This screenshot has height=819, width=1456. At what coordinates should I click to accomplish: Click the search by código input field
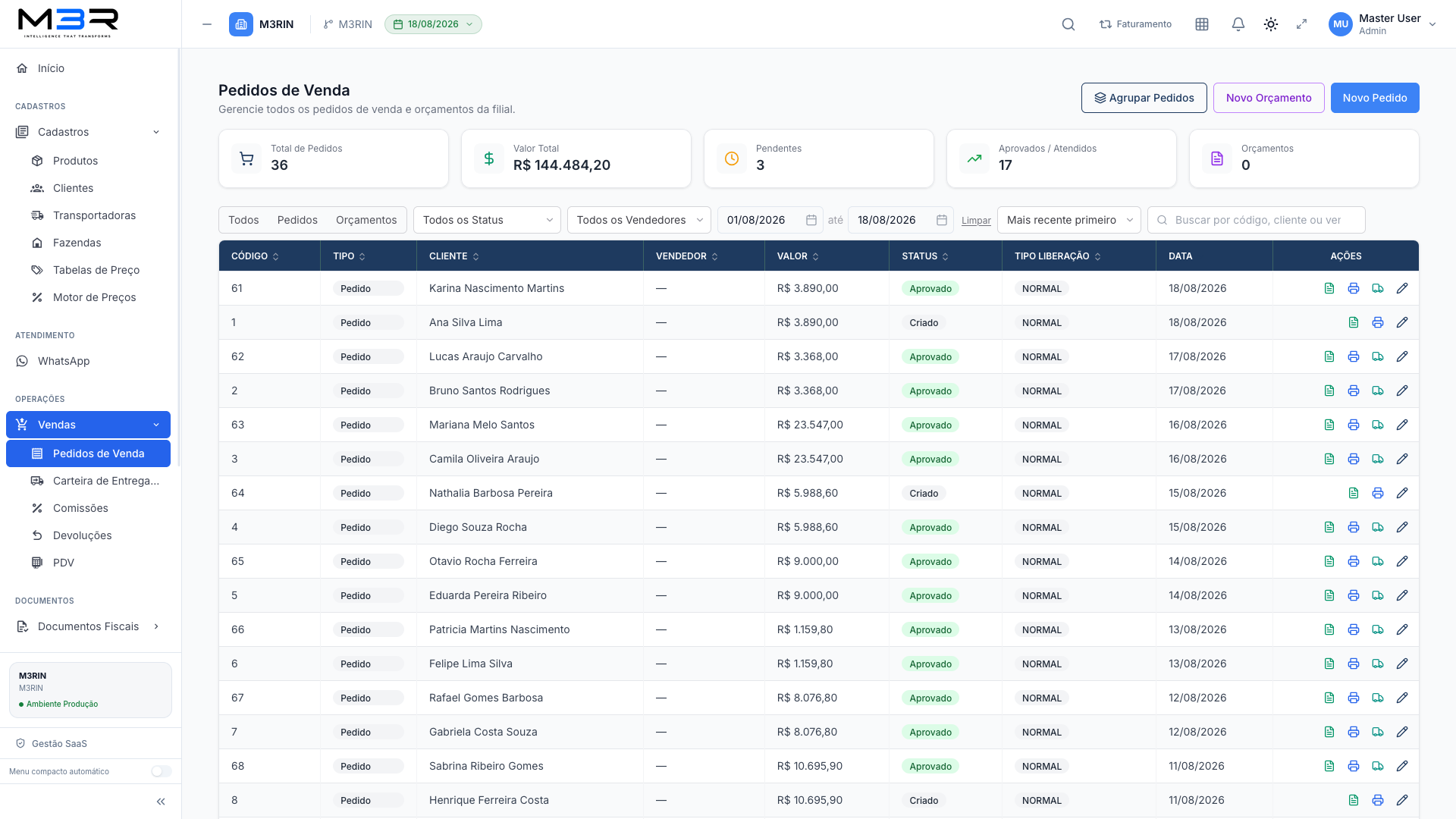1257,220
